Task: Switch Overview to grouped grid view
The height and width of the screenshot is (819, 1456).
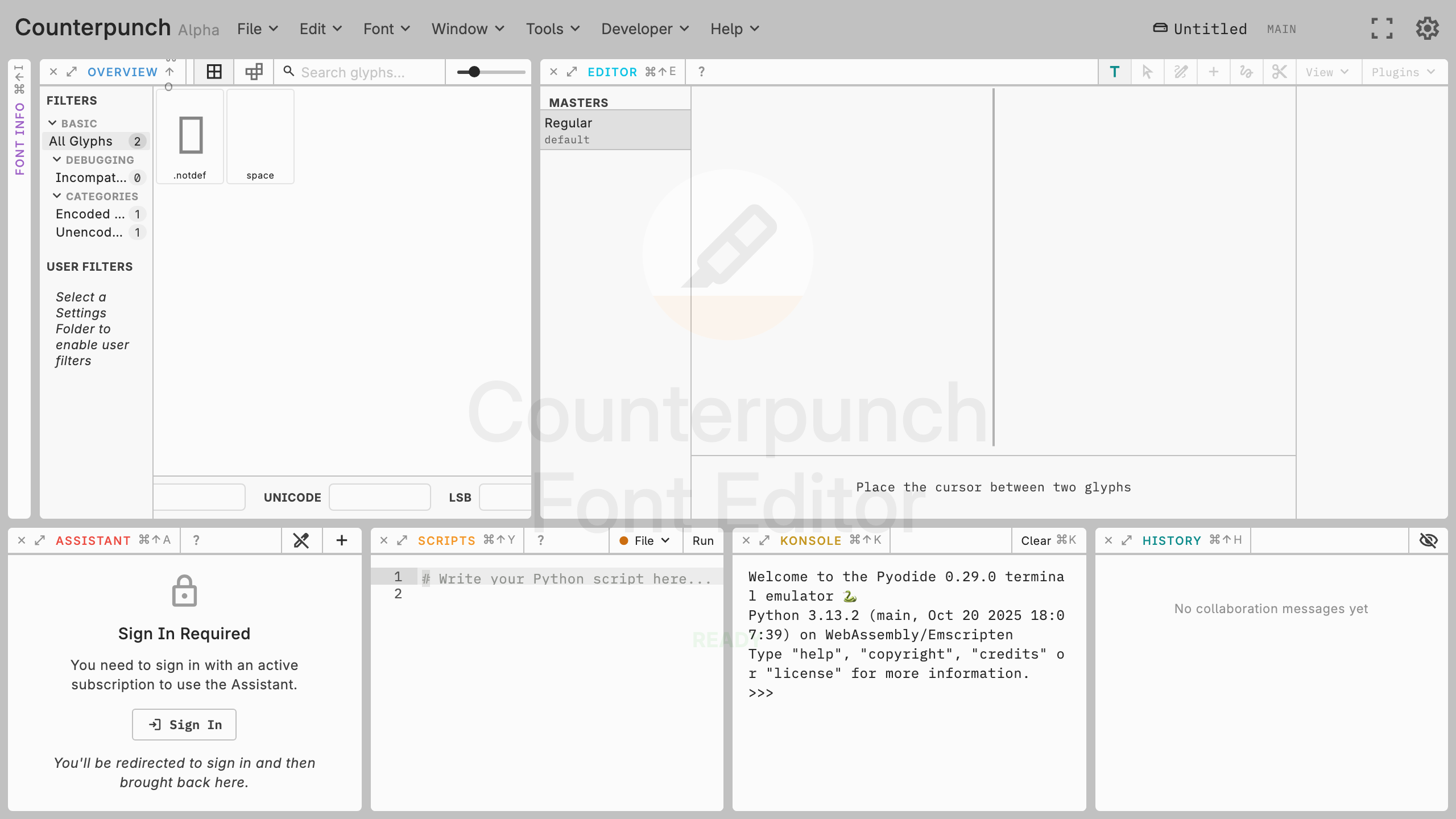Action: click(254, 72)
